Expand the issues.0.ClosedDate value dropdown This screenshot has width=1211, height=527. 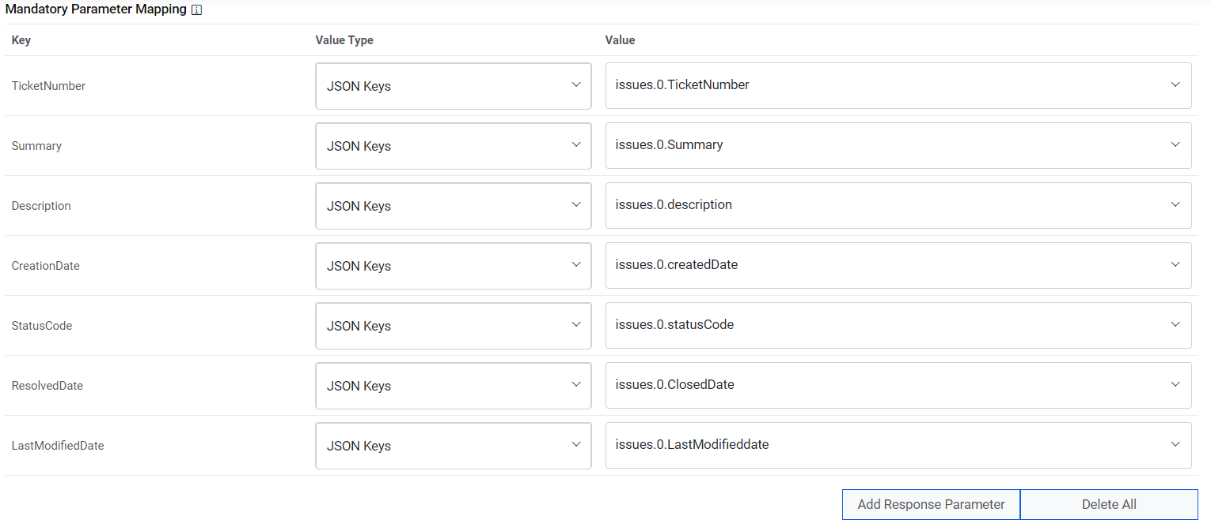[x=897, y=385]
